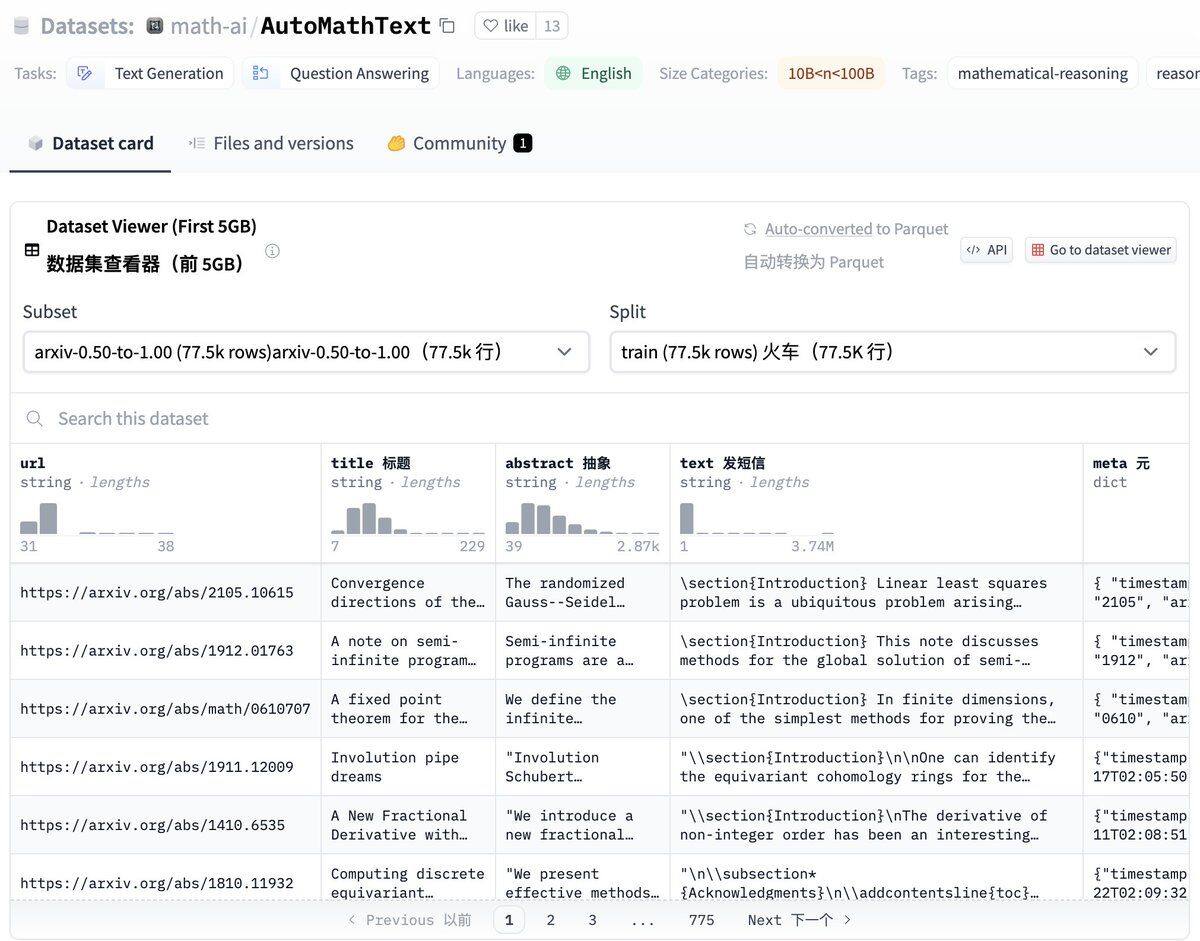This screenshot has height=941, width=1200.
Task: Open row url arxiv.org/abs/1912.01763
Action: 157,651
